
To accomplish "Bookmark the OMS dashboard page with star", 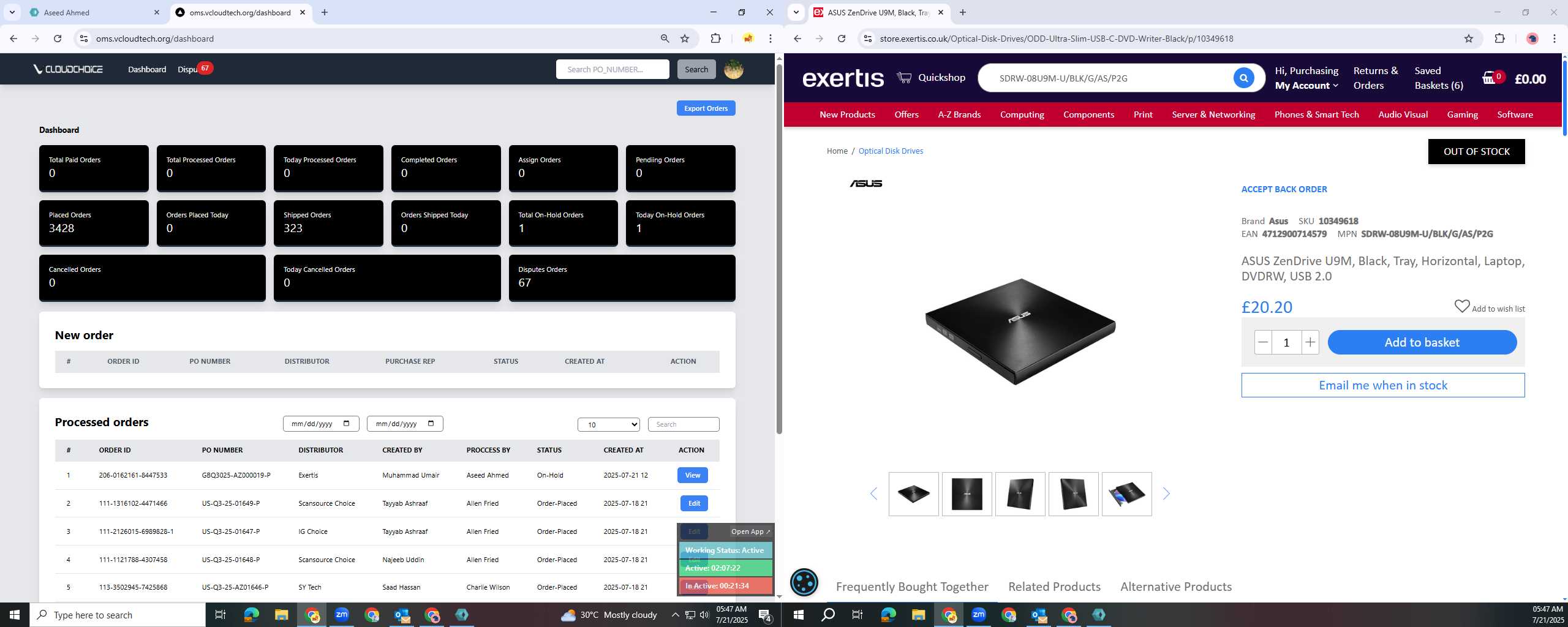I will [685, 39].
